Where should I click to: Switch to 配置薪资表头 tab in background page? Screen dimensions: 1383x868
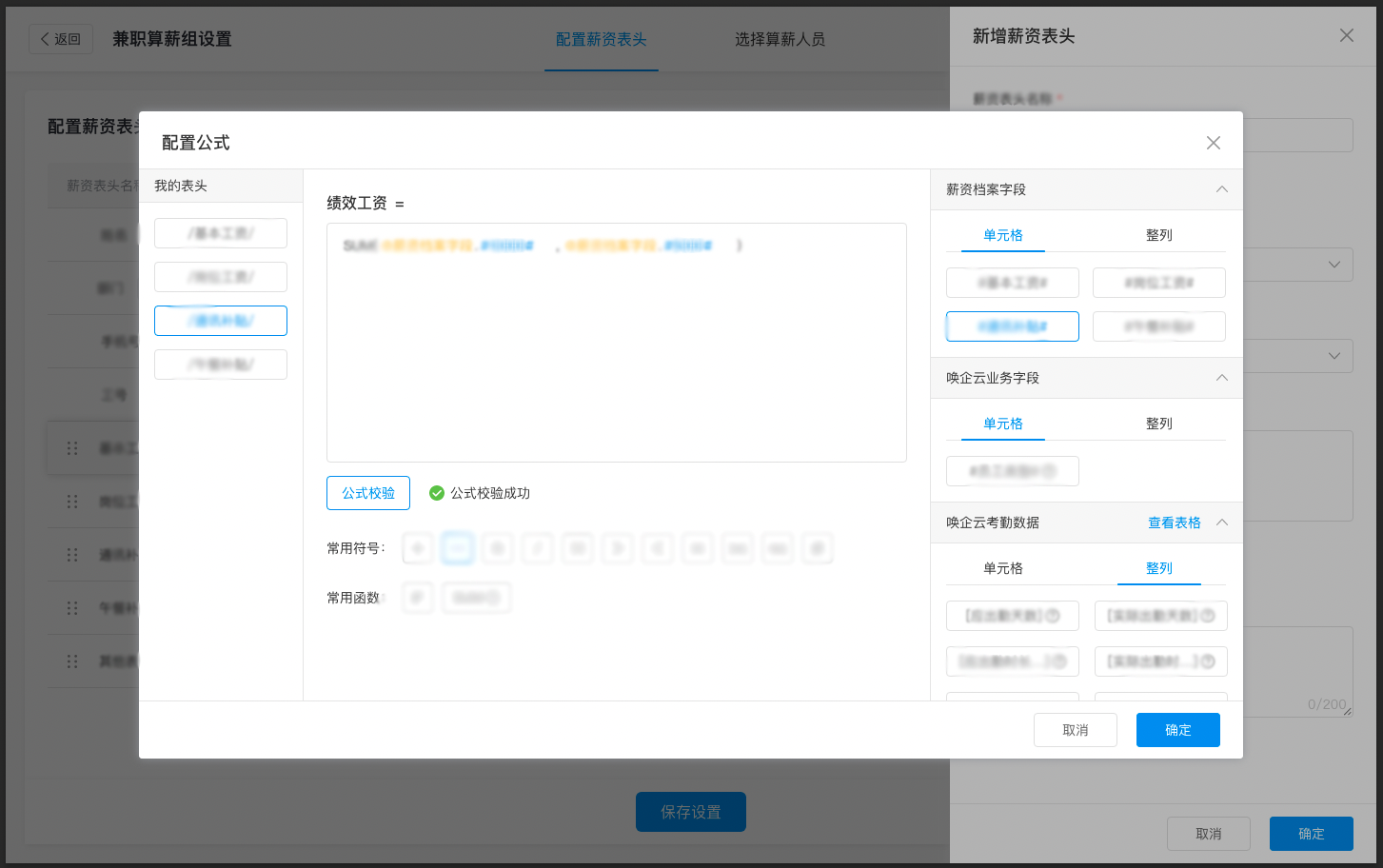click(x=602, y=39)
